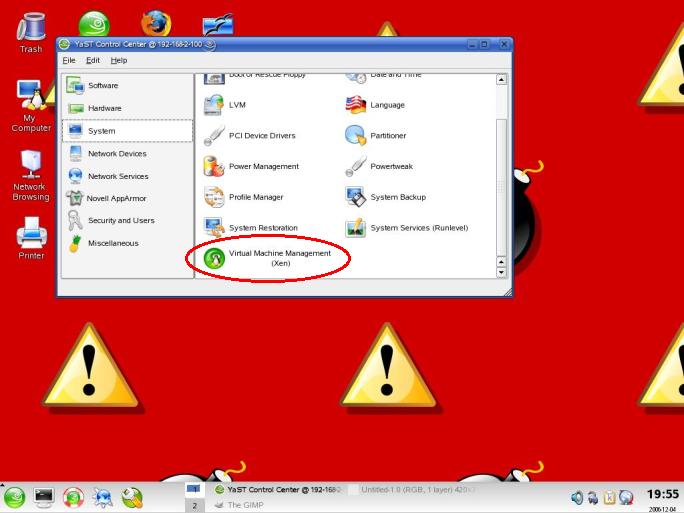
Task: Open PCI Device Drivers module
Action: 250,136
